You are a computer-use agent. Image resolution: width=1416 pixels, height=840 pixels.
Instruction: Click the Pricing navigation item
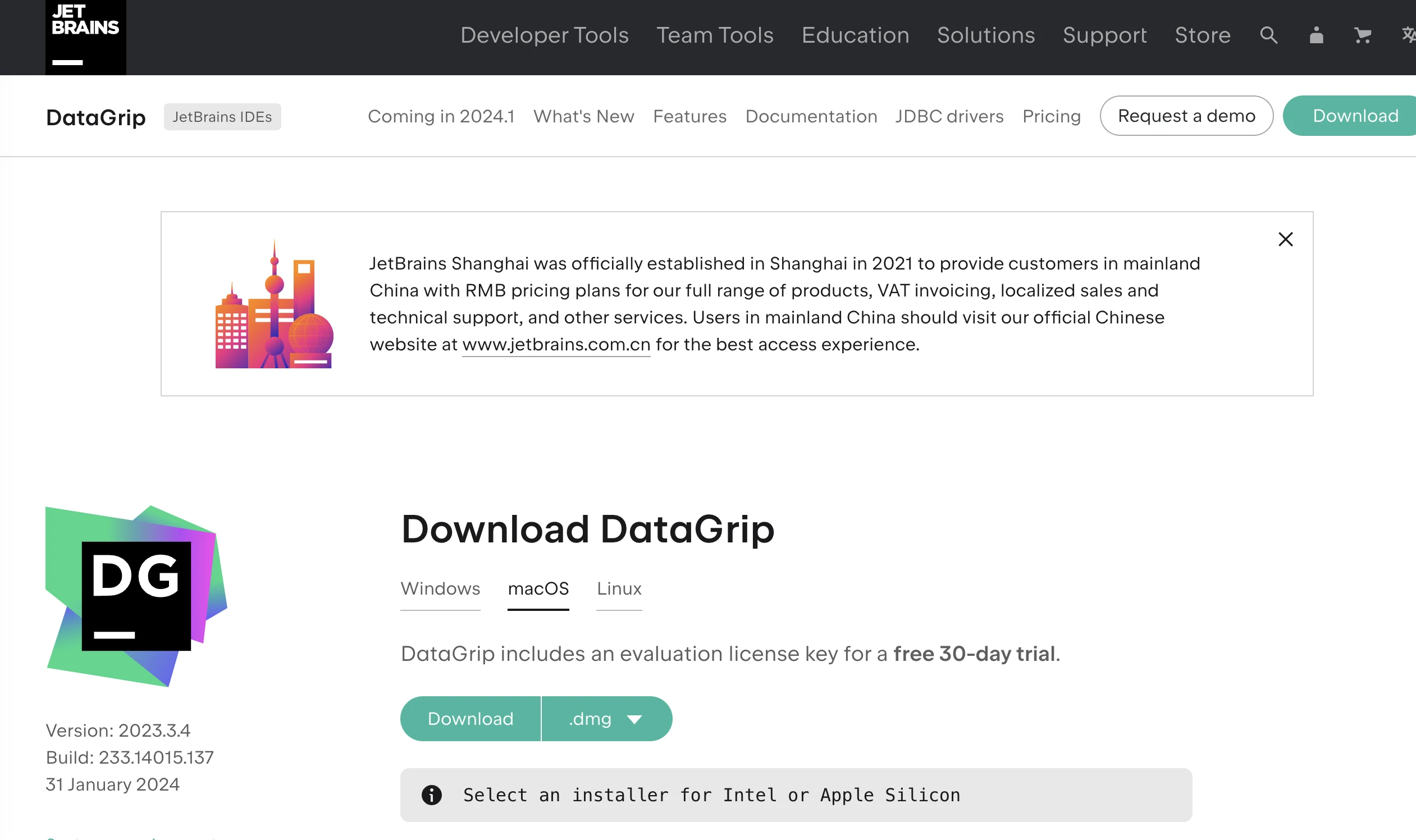pos(1051,115)
